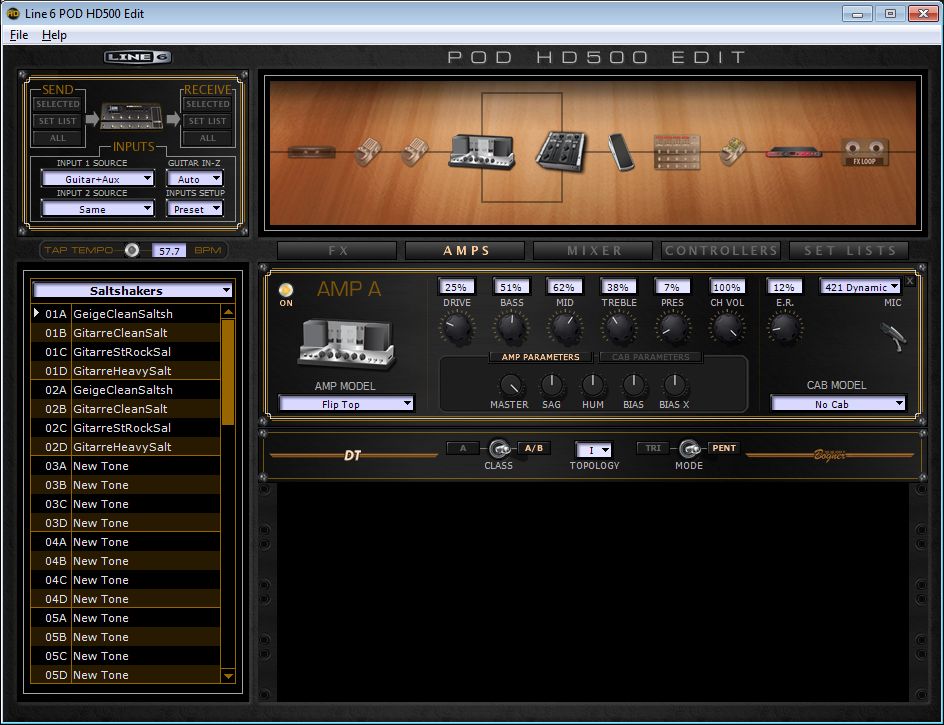Click the Tap Tempo button
Viewport: 944px width, 725px height.
[132, 250]
